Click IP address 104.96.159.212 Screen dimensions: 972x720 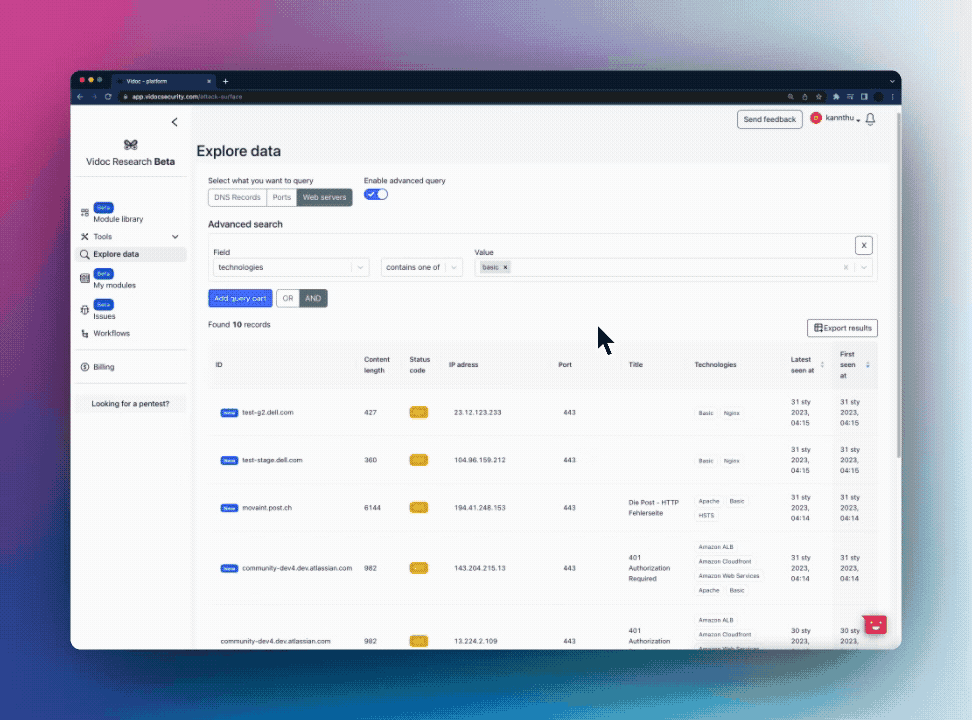click(480, 460)
